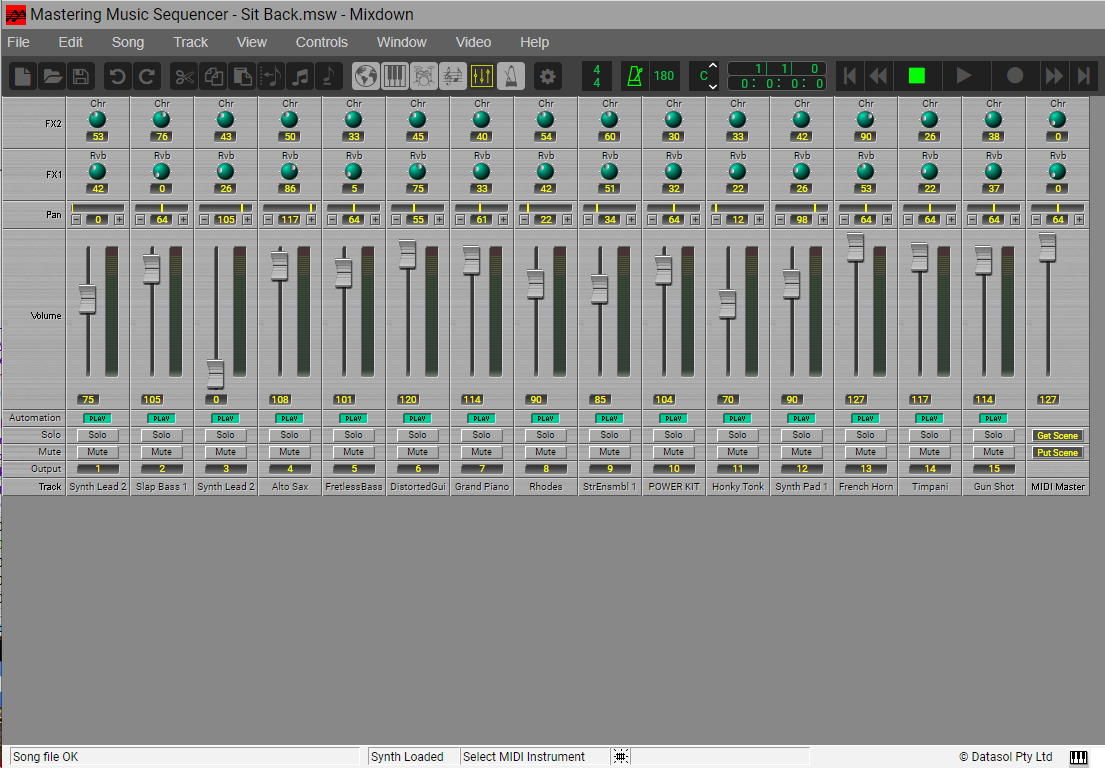Toggle automation PLAY on Rhodes track
The width and height of the screenshot is (1105, 768).
tap(546, 418)
